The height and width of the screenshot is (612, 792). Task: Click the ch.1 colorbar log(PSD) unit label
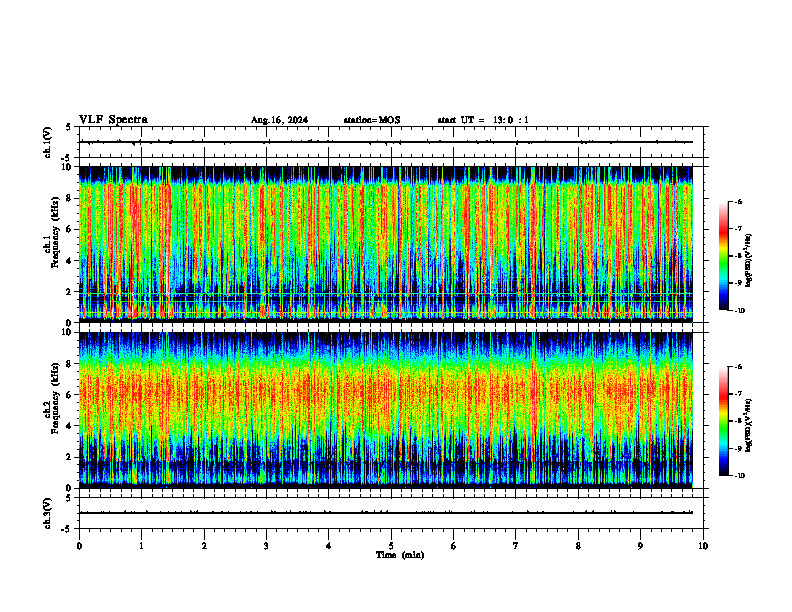click(749, 261)
